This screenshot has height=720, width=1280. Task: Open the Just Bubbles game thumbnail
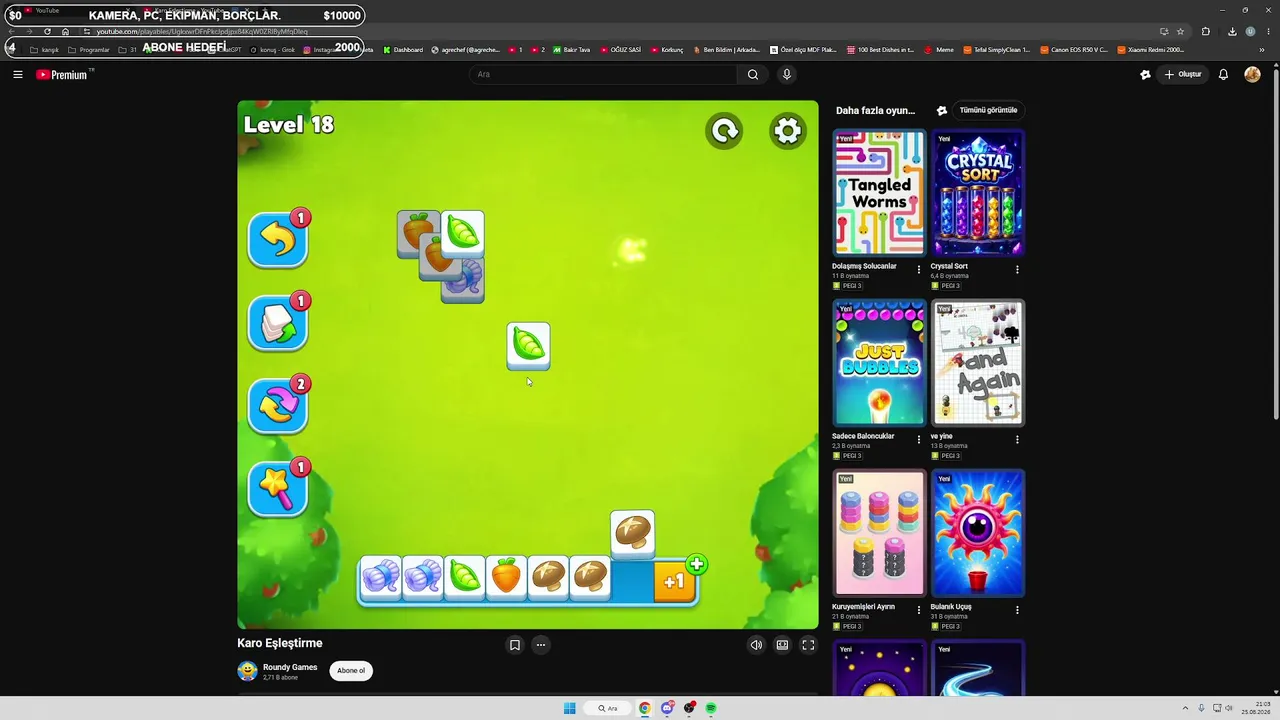pos(880,363)
